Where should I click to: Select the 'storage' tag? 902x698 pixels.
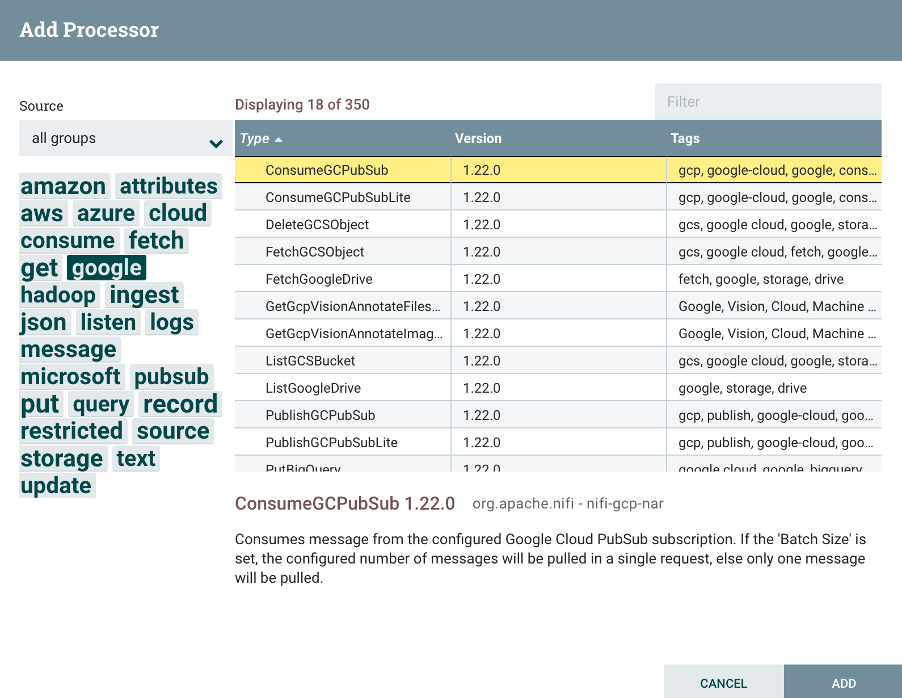point(62,459)
